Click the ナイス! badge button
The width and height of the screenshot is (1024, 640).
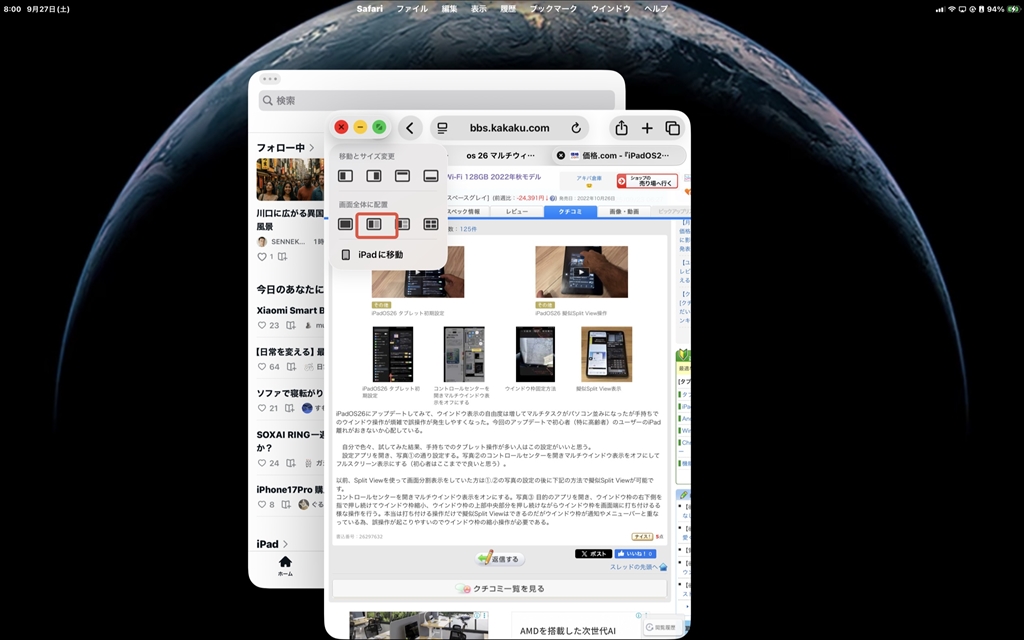pos(642,537)
